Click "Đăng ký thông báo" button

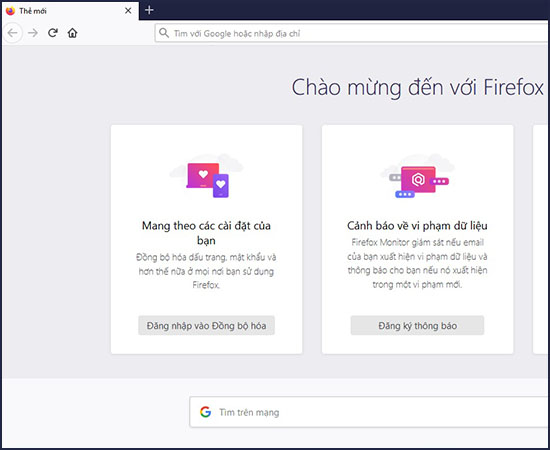(417, 325)
